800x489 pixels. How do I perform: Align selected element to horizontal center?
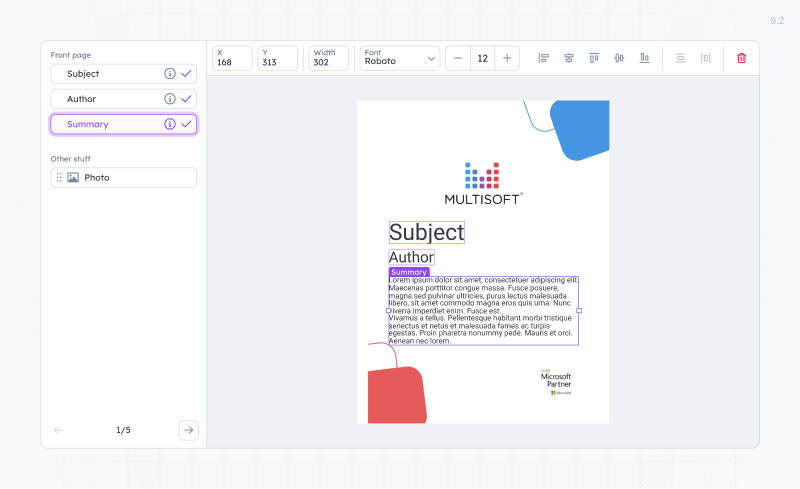point(568,58)
